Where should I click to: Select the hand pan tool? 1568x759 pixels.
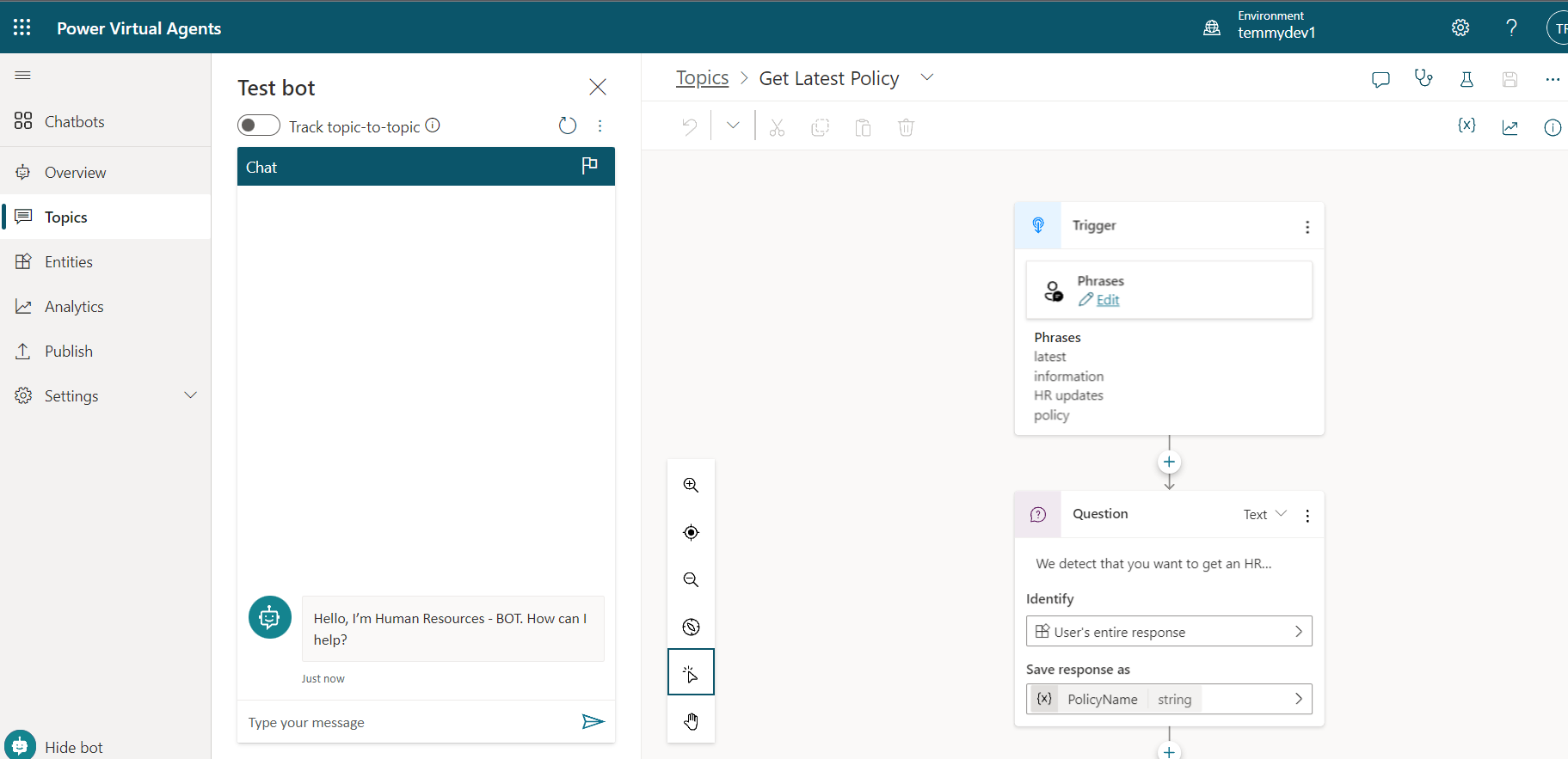pyautogui.click(x=691, y=721)
